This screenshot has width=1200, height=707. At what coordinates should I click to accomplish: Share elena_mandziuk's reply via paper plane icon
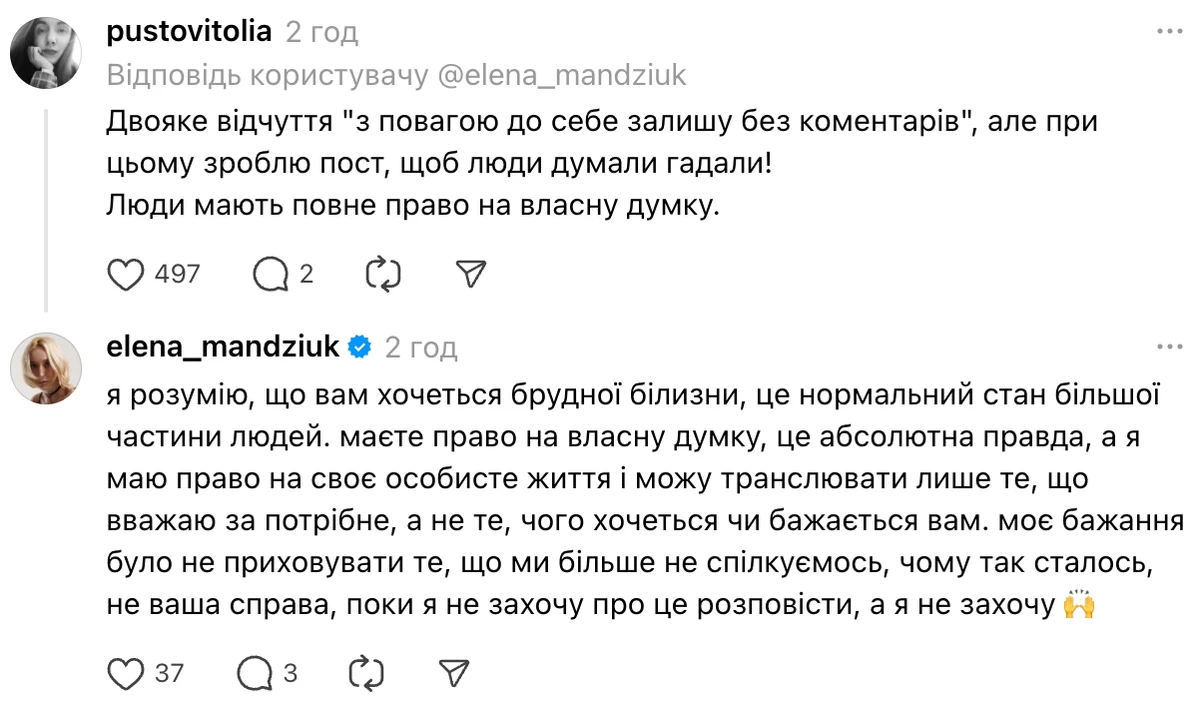(453, 672)
